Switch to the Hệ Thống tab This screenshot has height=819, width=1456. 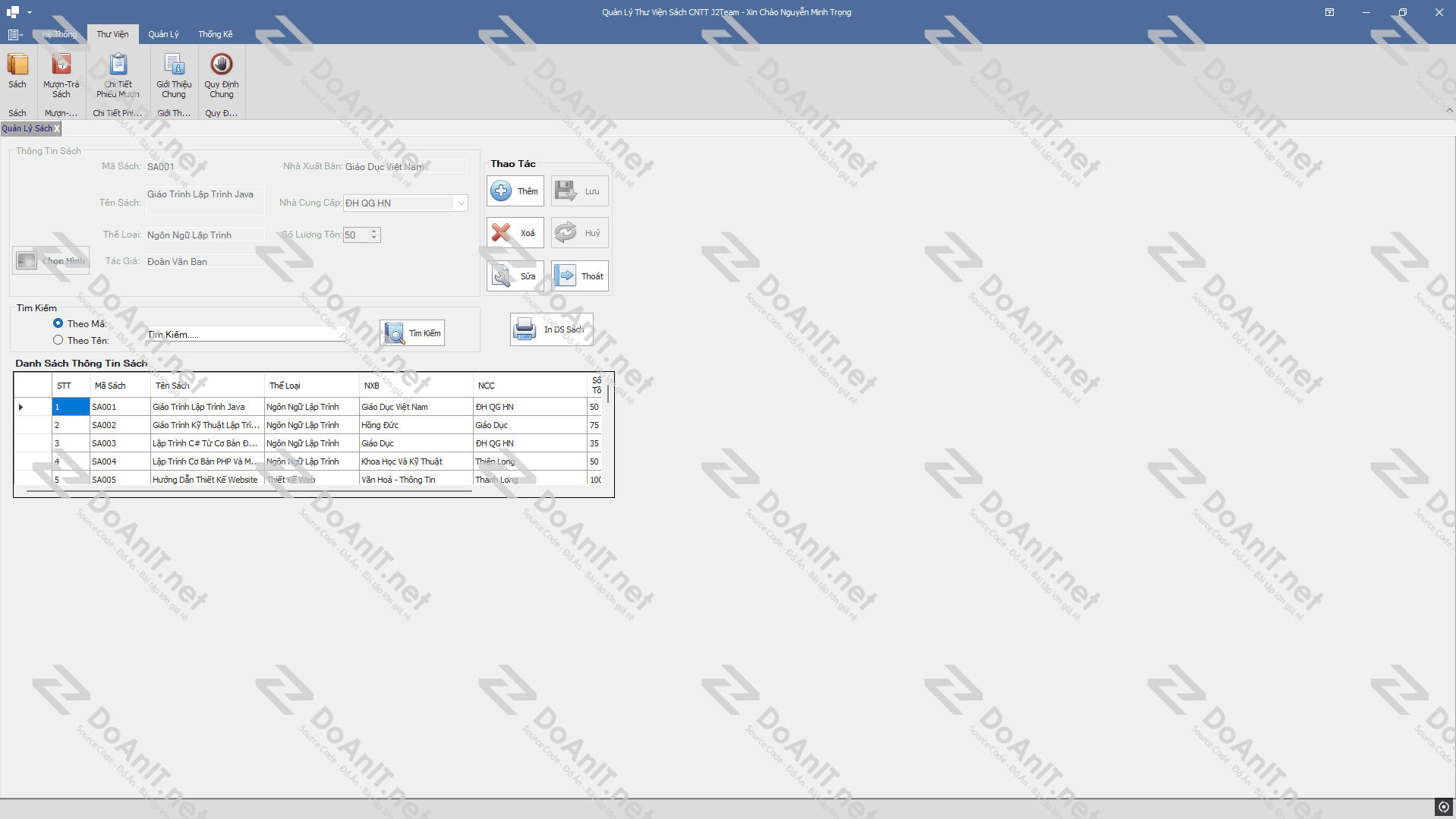pyautogui.click(x=59, y=34)
